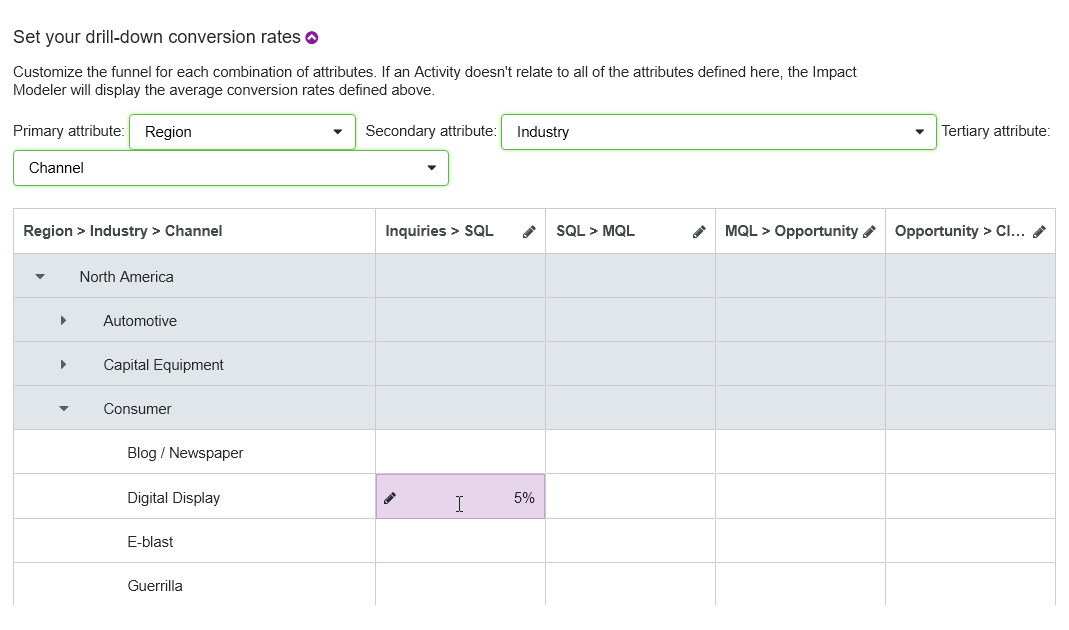1069x630 pixels.
Task: Open the Secondary attribute Industry dropdown
Action: pyautogui.click(x=718, y=132)
